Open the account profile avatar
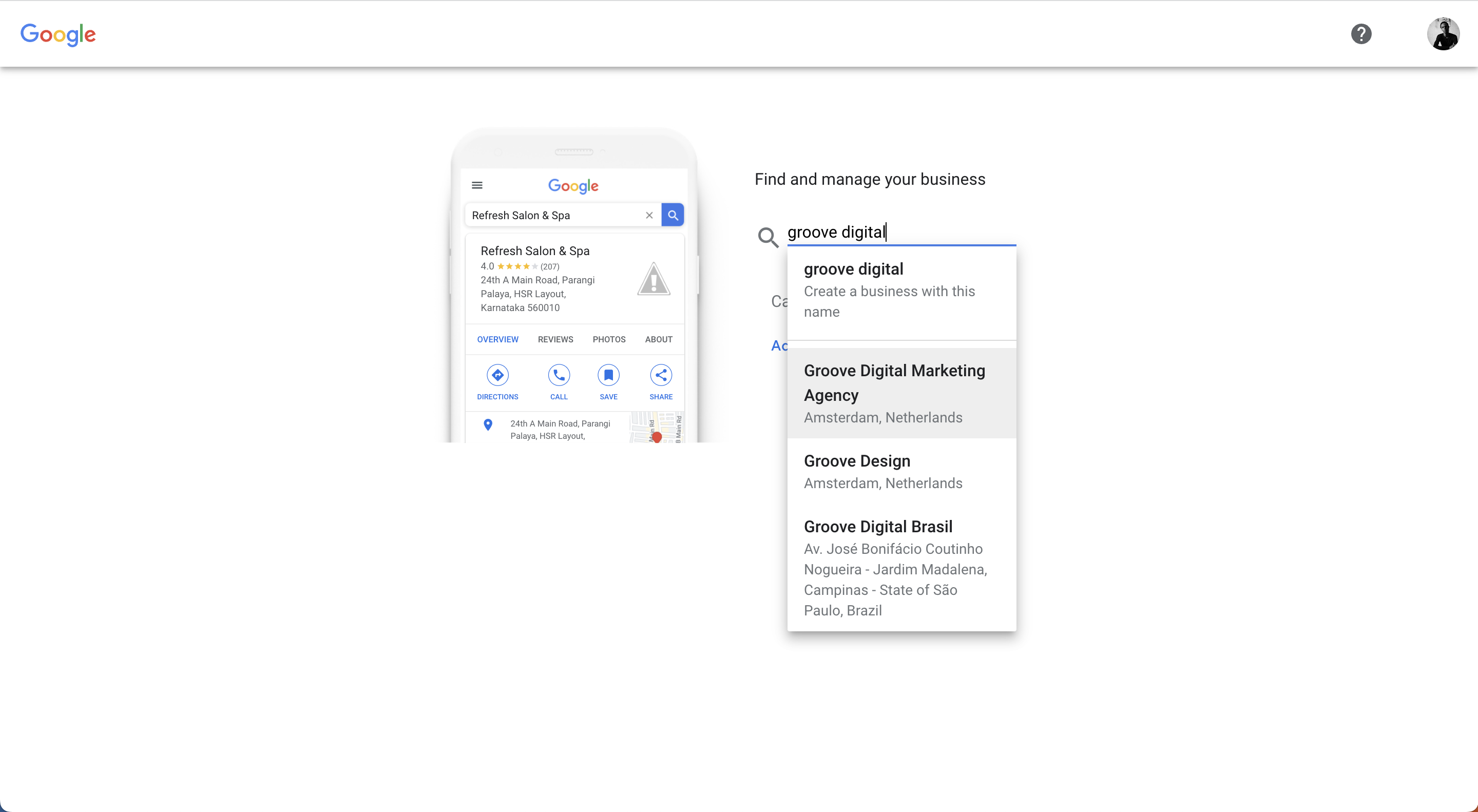 (x=1443, y=34)
